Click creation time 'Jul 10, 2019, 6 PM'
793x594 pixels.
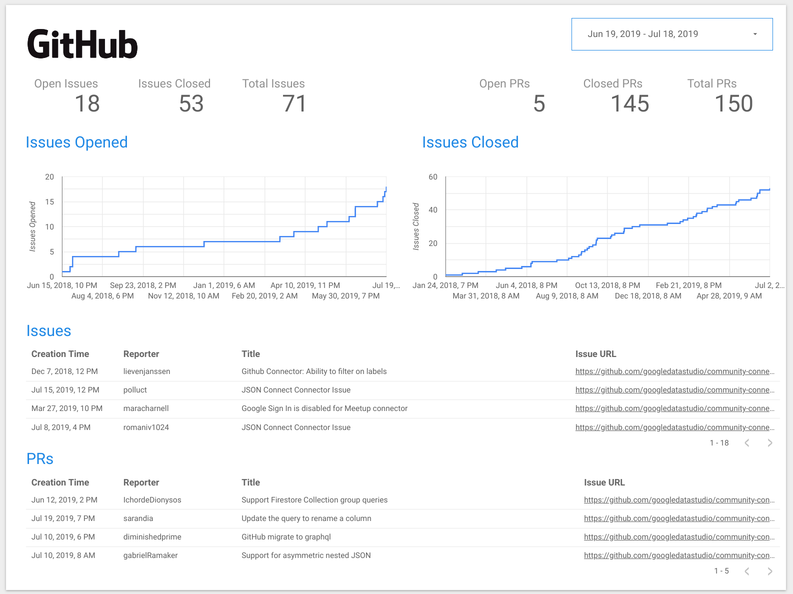click(x=63, y=537)
